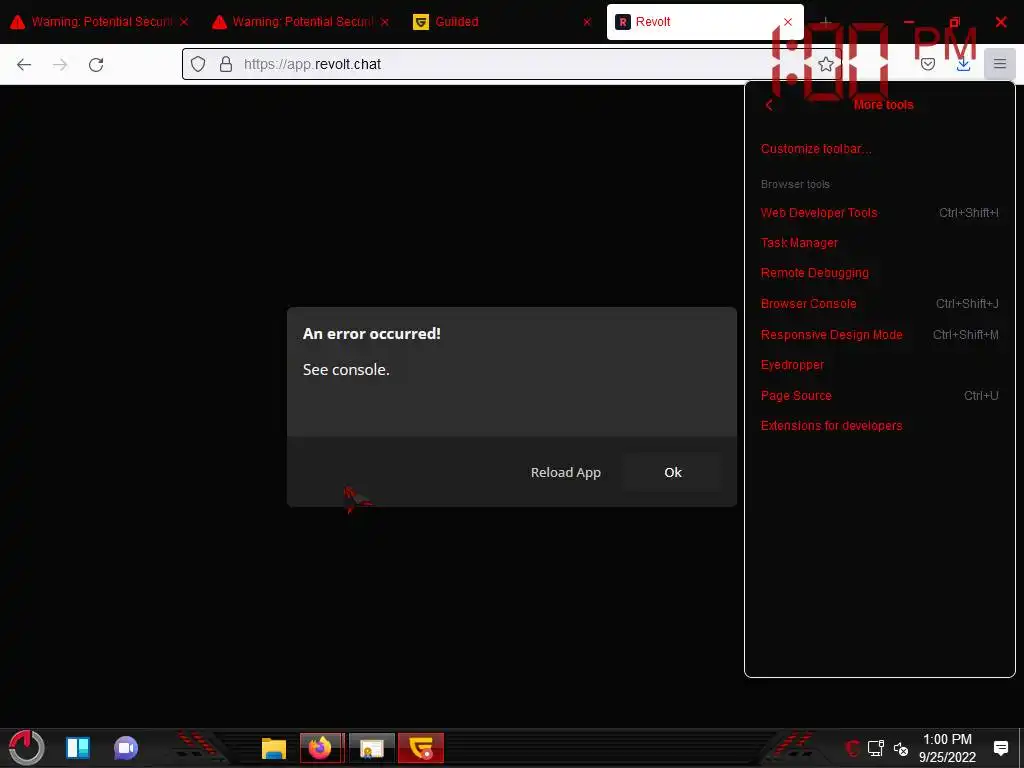Go back from More tools submenu

pos(769,105)
